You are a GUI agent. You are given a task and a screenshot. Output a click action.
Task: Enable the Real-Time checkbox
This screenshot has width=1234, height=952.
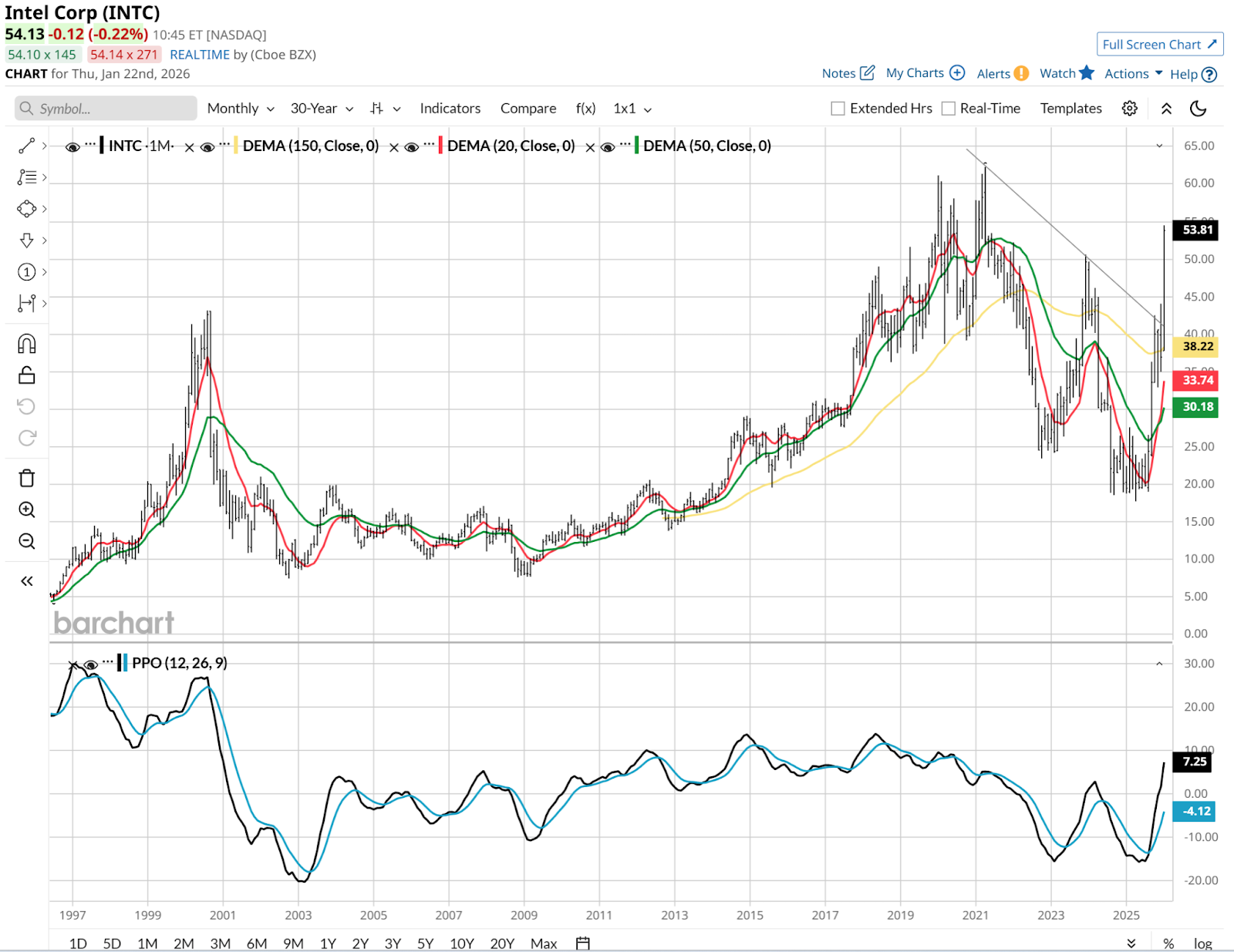[949, 109]
